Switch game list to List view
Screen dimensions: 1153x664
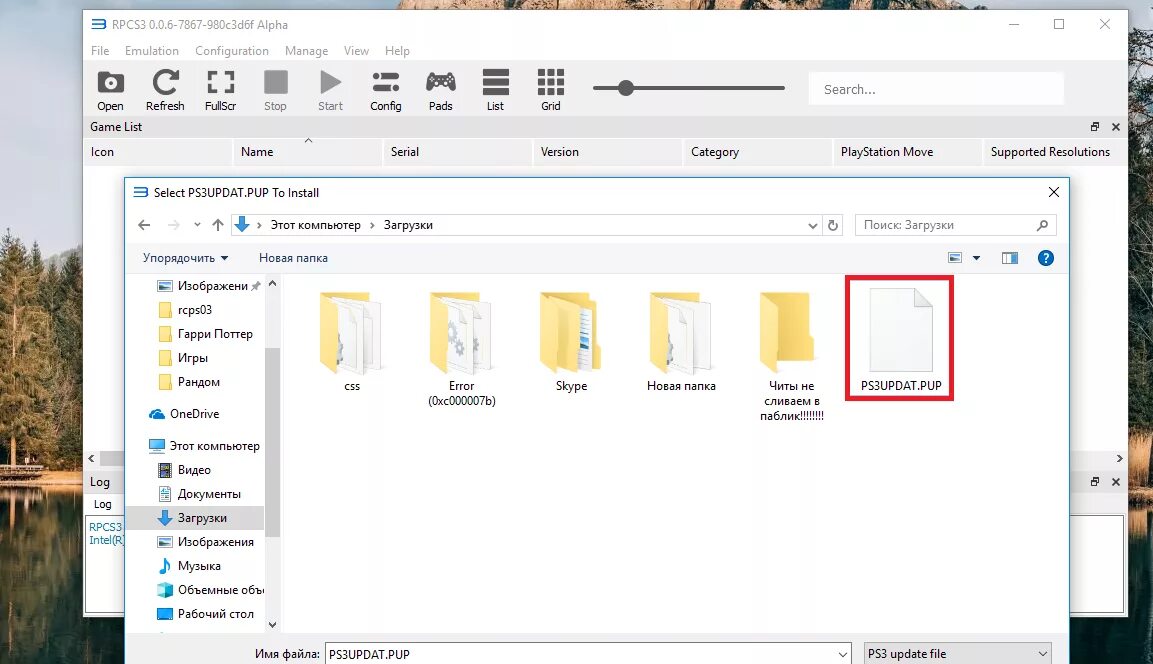point(496,90)
